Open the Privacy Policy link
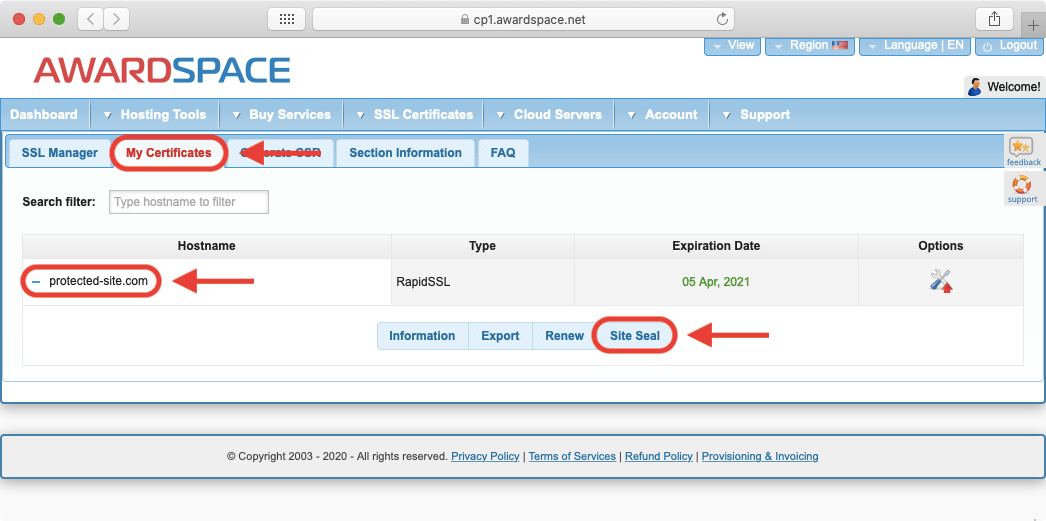 485,457
